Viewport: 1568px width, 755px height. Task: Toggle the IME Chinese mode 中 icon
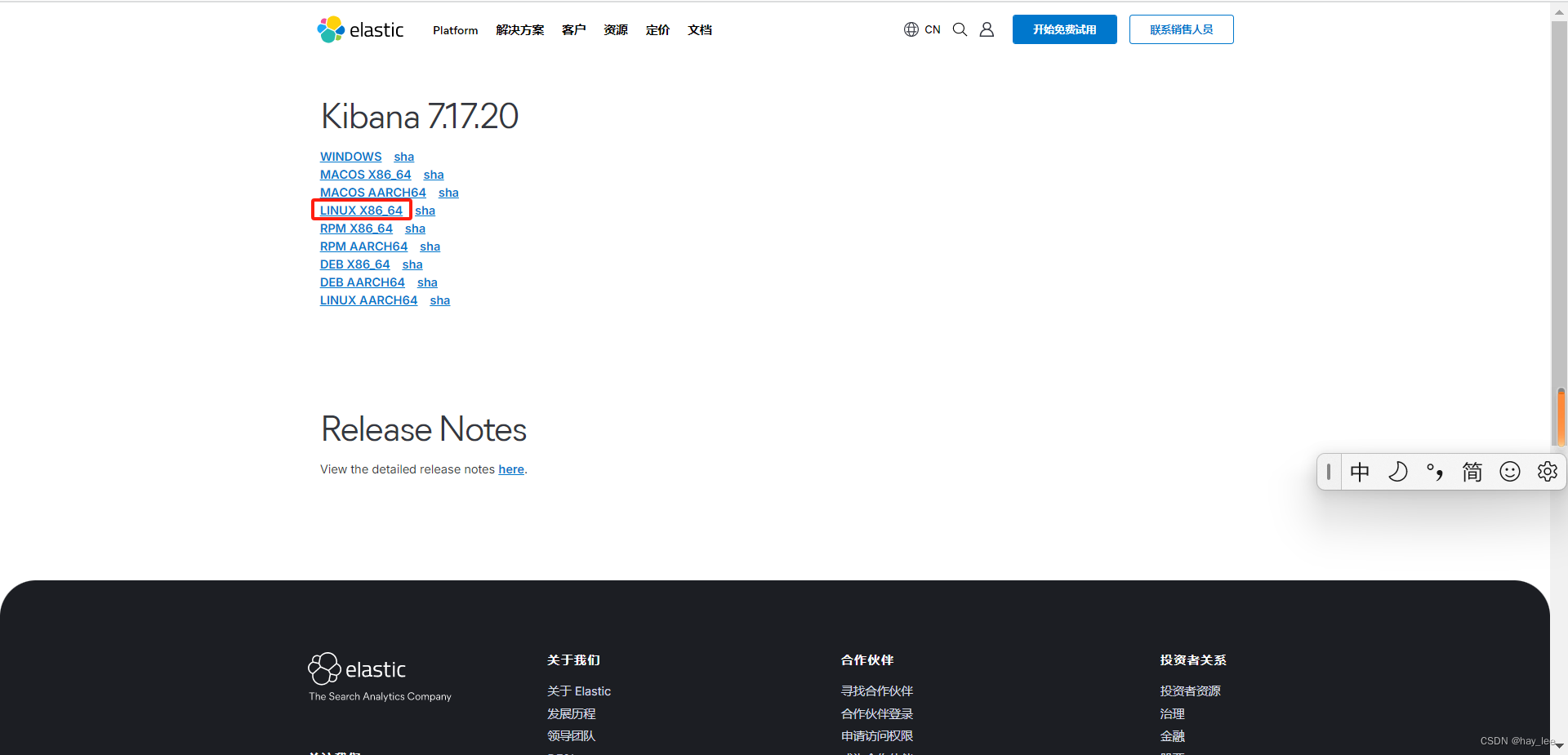pyautogui.click(x=1360, y=472)
